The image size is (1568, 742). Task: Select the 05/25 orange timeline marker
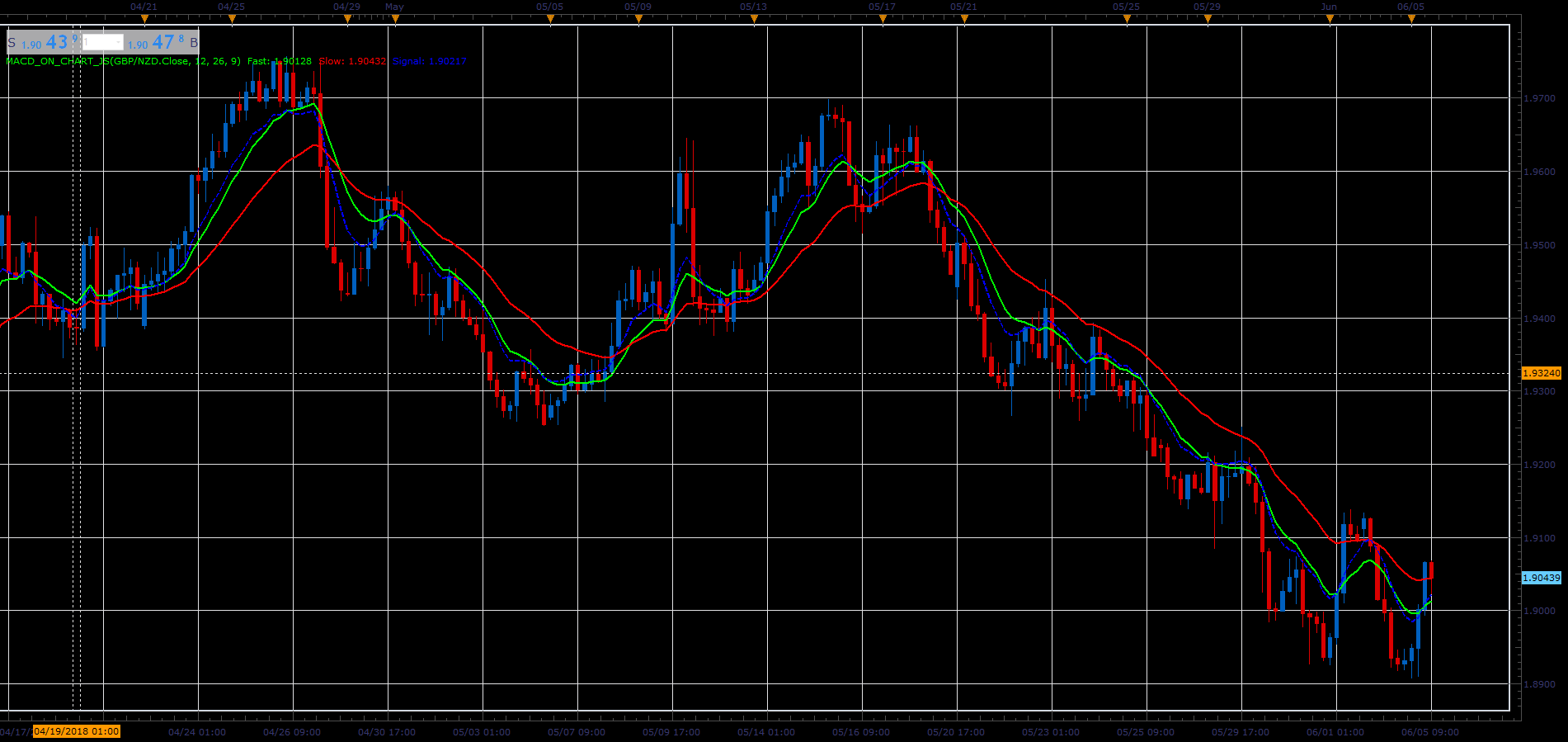[1127, 18]
